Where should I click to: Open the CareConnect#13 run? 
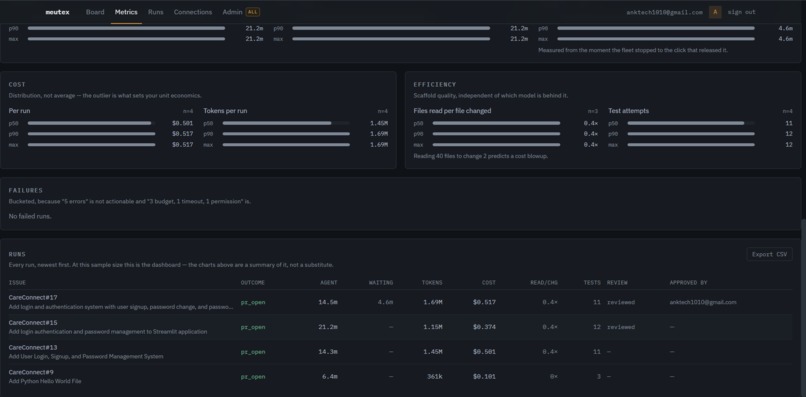pos(33,347)
